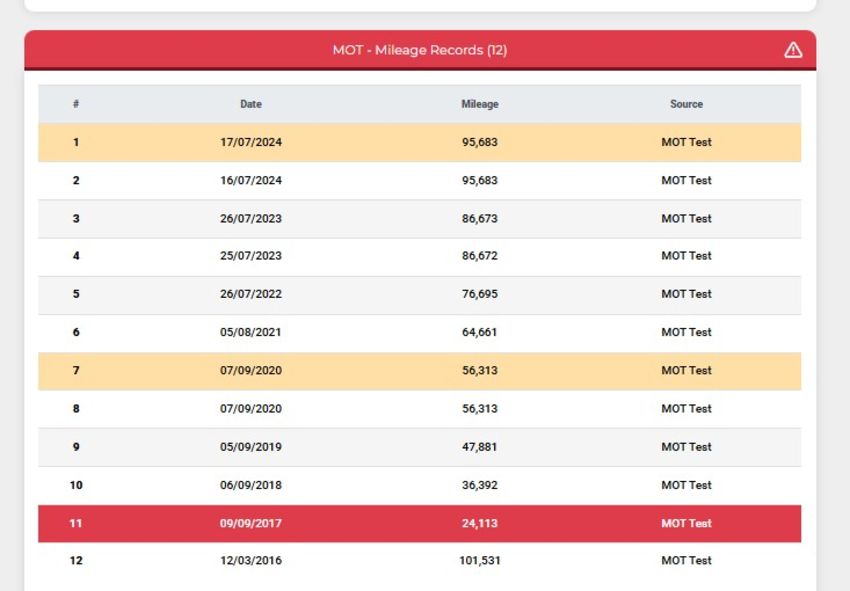Click highlighted row 7 date 07/09/2020

[251, 370]
